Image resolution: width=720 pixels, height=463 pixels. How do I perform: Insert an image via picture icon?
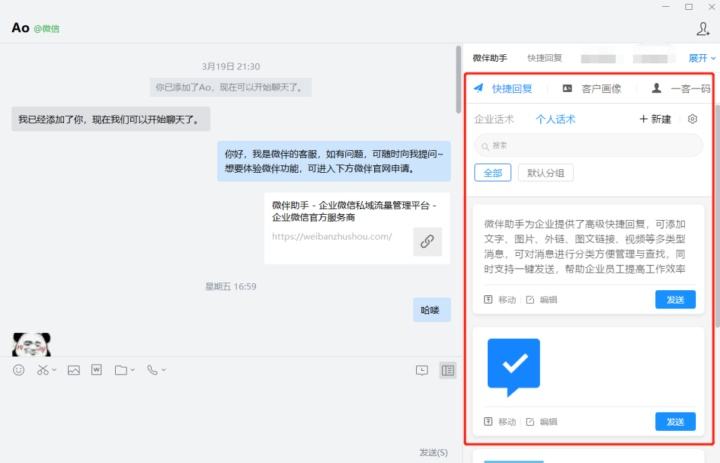tap(73, 370)
